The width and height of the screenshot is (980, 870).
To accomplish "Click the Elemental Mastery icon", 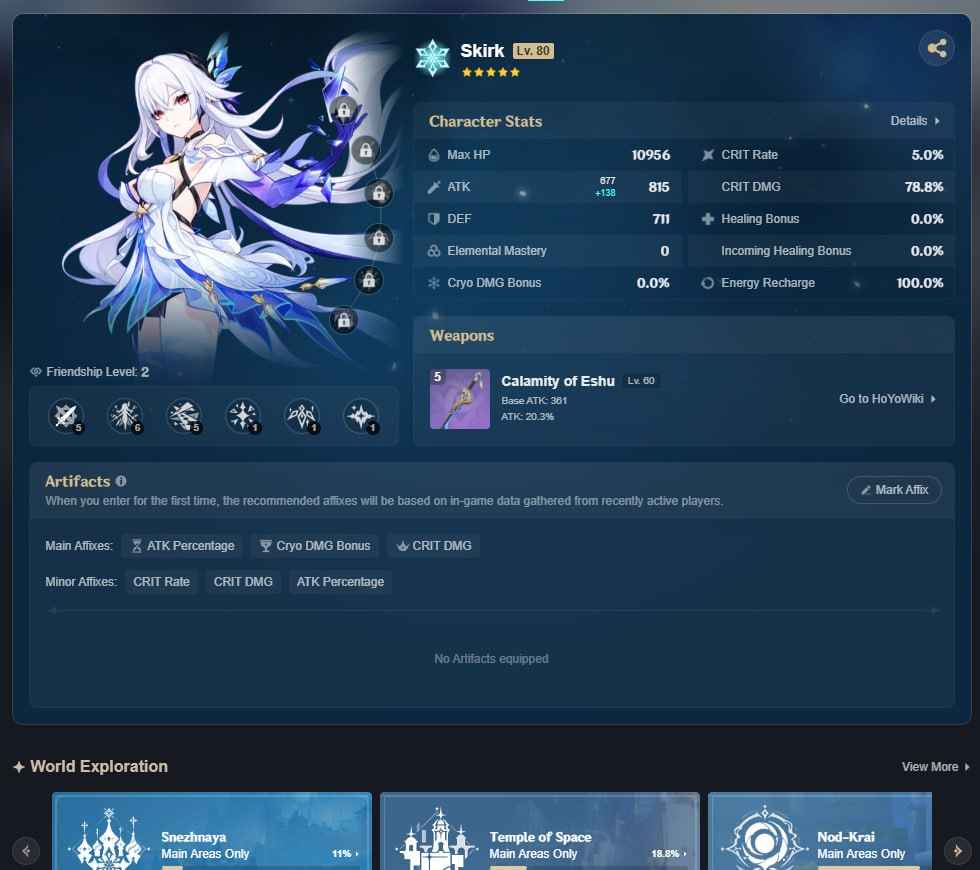I will pos(434,251).
